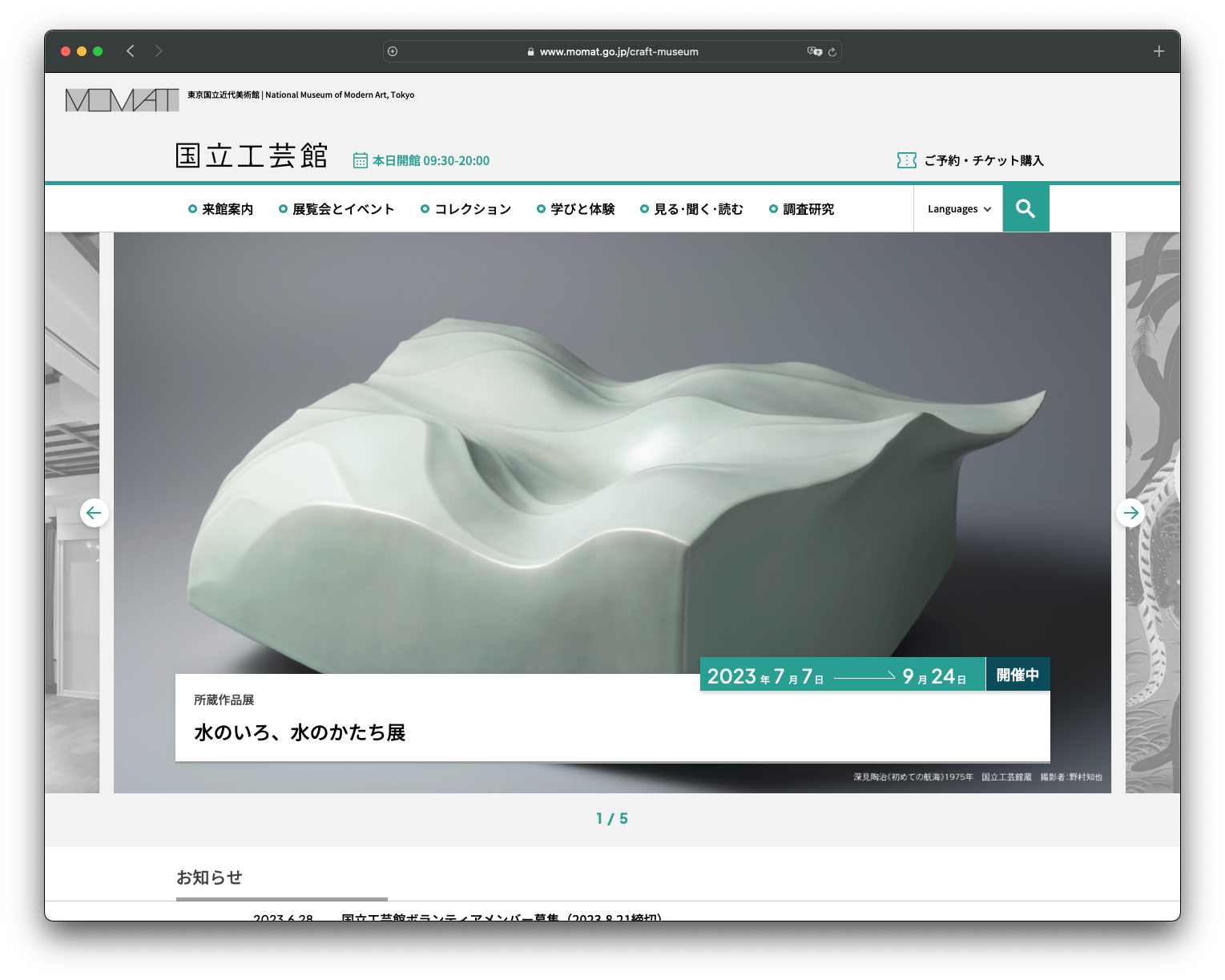The width and height of the screenshot is (1225, 980).
Task: Click the ticket icon beside ご予約・チケット購入
Action: 906,160
